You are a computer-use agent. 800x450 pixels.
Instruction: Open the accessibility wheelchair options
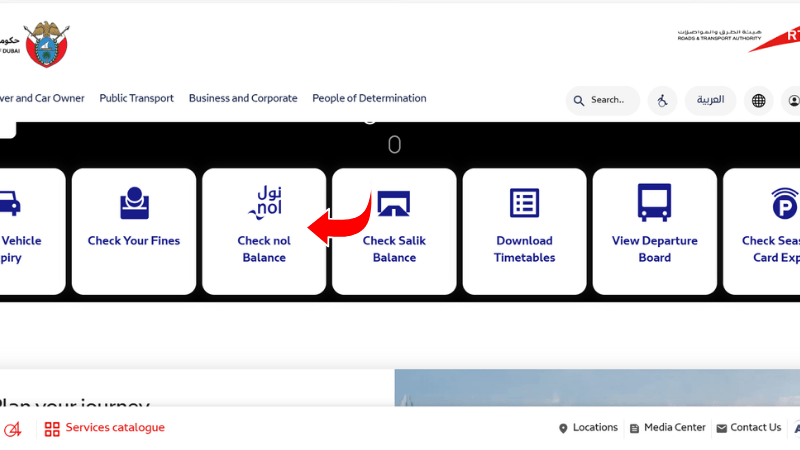pos(662,101)
